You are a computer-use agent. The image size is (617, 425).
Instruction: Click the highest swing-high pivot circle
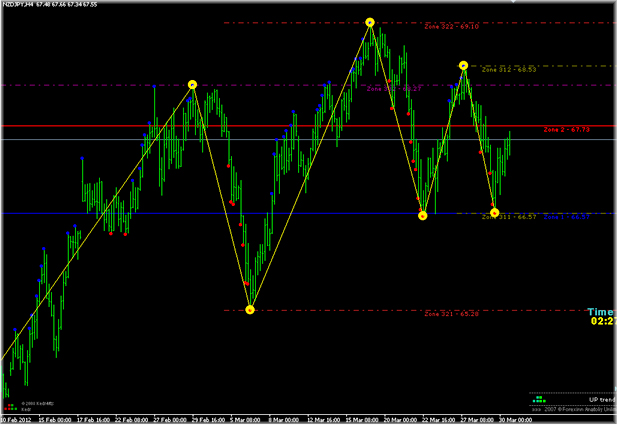pyautogui.click(x=370, y=22)
